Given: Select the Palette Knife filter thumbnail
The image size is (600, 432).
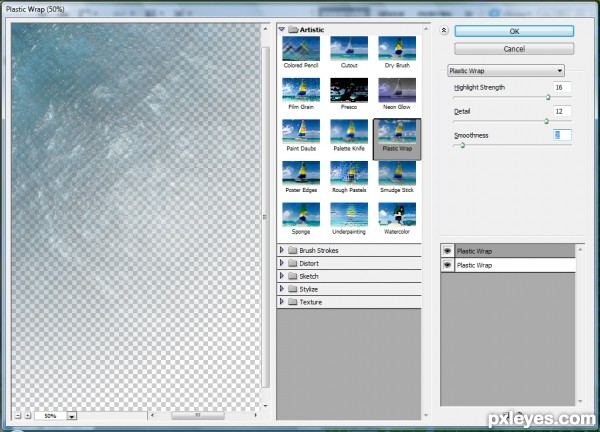Looking at the screenshot, I should [349, 132].
